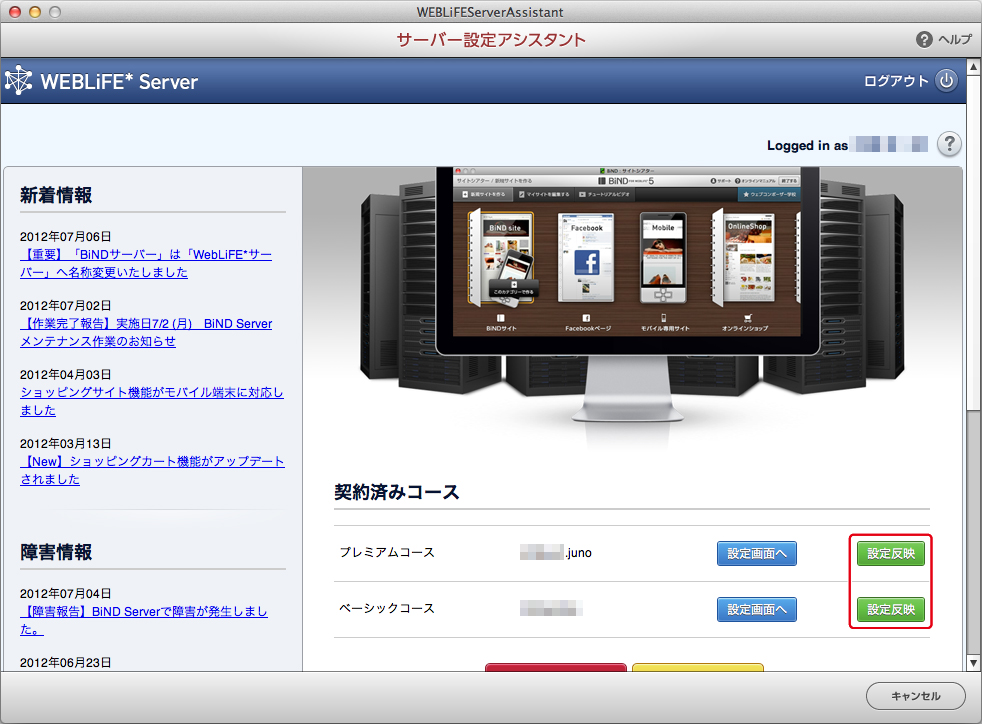Open the 【重要】BiNDサーバー名称変更 news link
This screenshot has width=982, height=724.
(146, 263)
